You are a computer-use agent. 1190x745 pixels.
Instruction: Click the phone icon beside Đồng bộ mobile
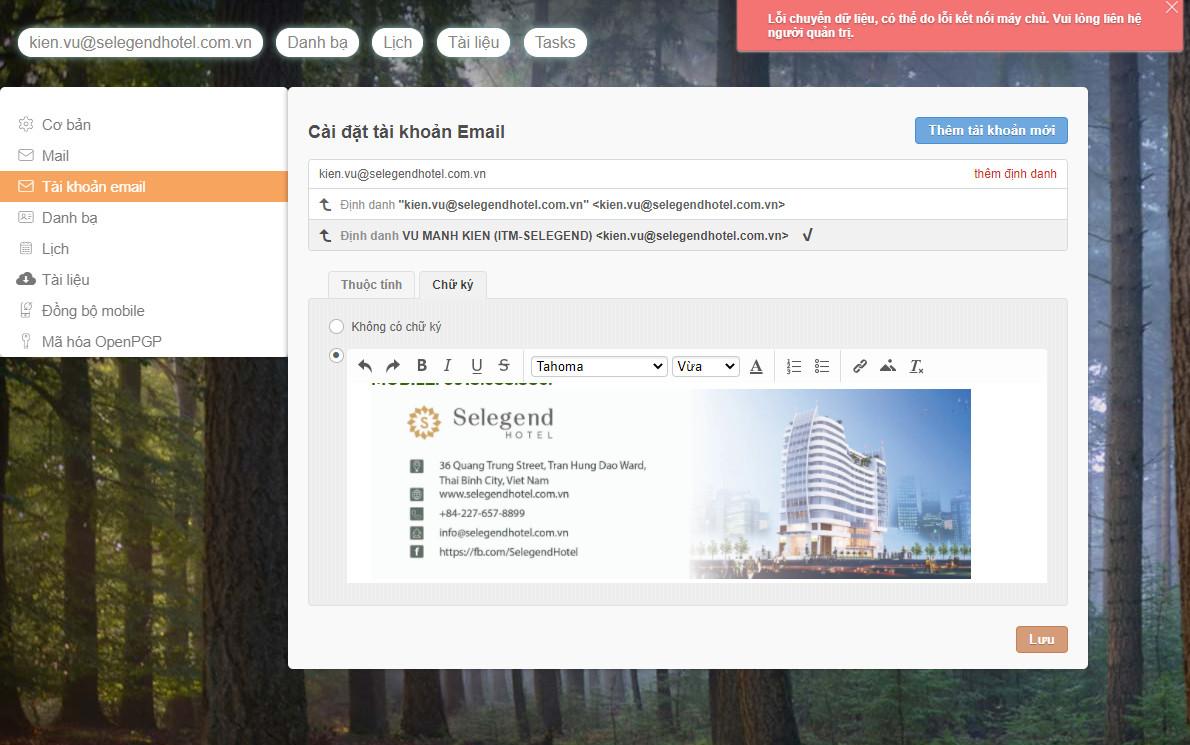[x=26, y=310]
